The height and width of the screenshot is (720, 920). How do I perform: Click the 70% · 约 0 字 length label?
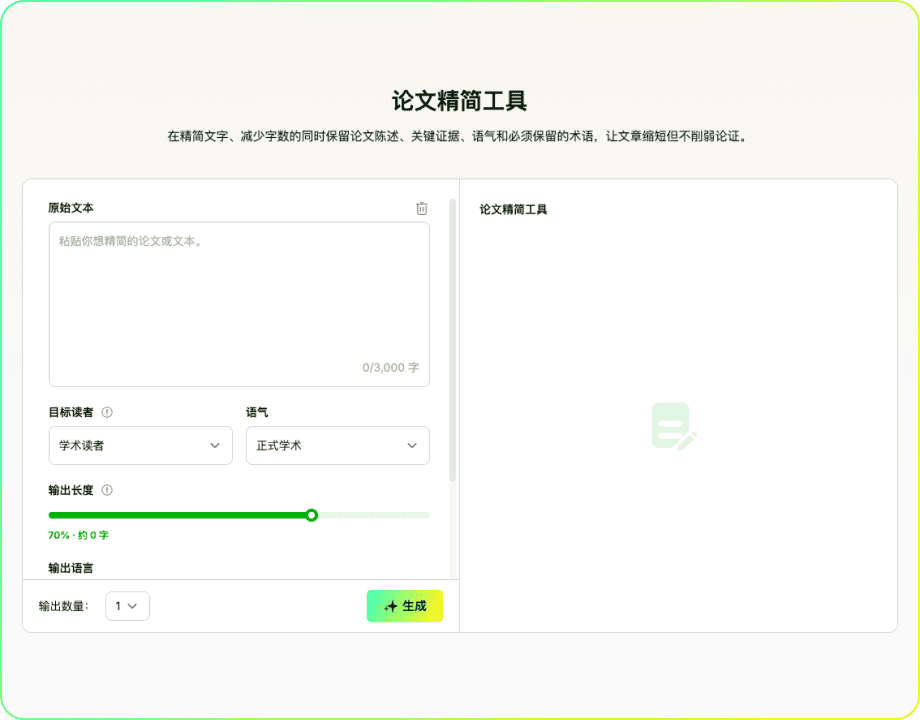tap(78, 535)
